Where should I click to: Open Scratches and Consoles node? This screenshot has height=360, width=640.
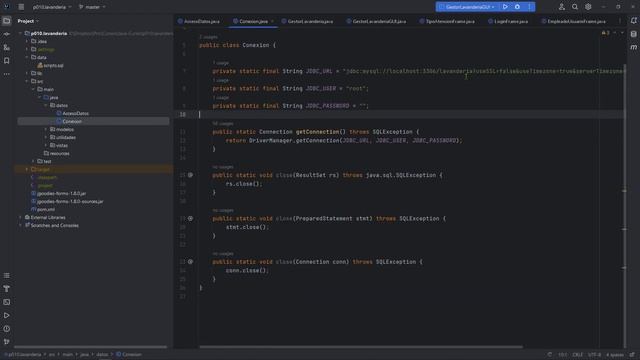pyautogui.click(x=51, y=225)
